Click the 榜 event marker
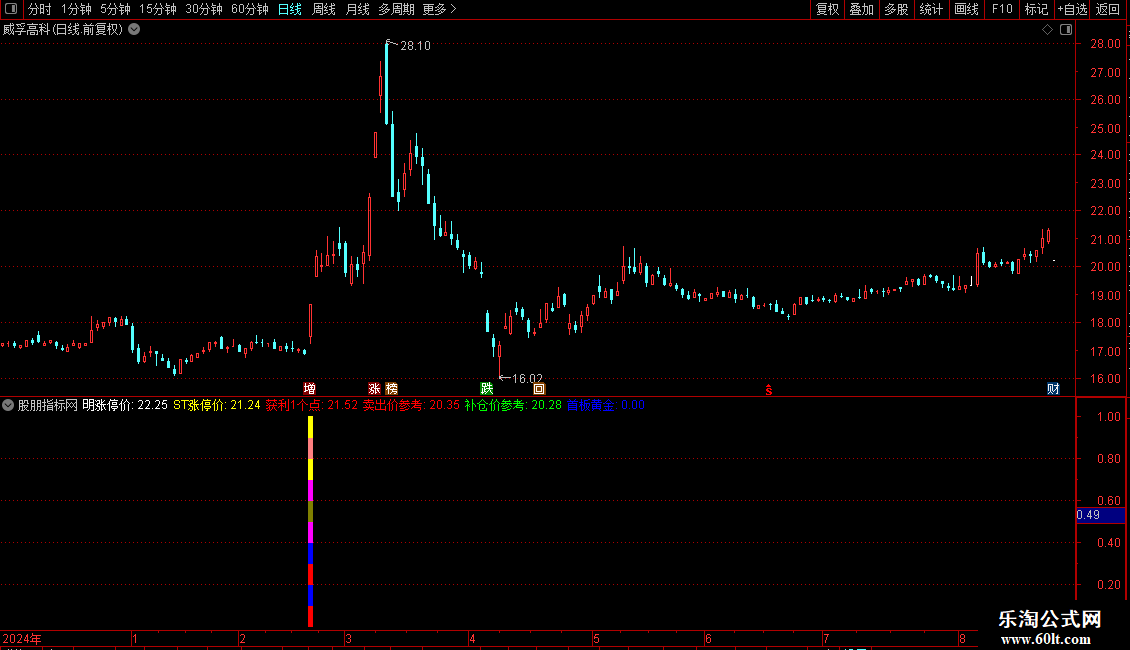The width and height of the screenshot is (1130, 650). [391, 388]
